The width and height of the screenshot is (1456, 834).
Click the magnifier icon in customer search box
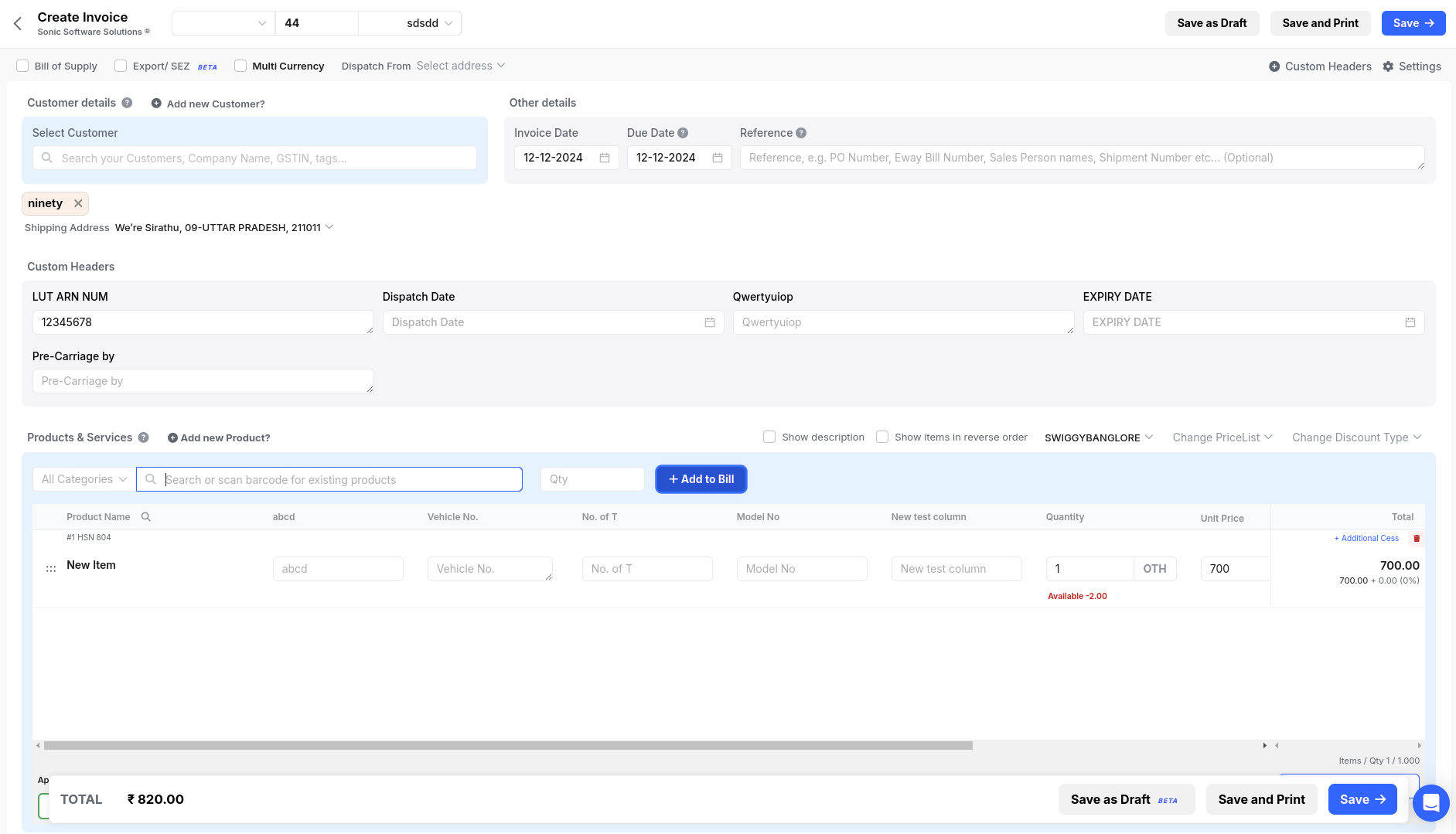tap(47, 158)
